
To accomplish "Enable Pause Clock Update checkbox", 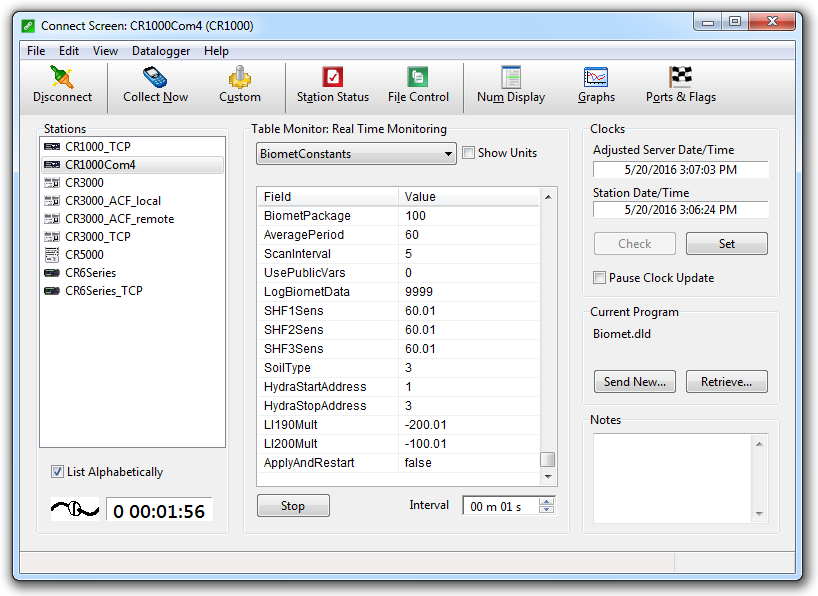I will 599,278.
